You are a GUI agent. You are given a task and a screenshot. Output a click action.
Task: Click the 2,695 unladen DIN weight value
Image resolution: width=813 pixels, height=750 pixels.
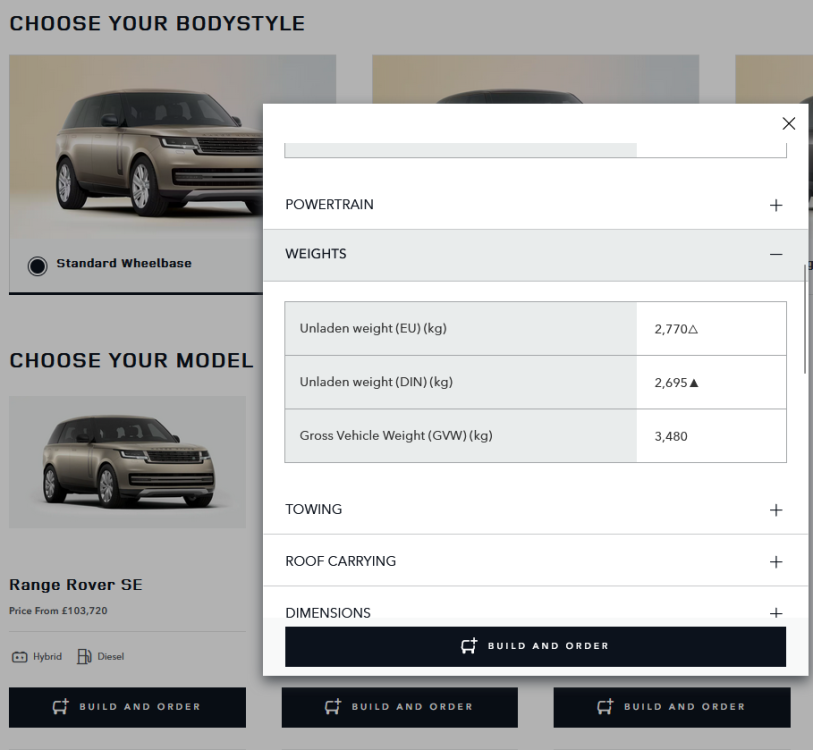671,383
